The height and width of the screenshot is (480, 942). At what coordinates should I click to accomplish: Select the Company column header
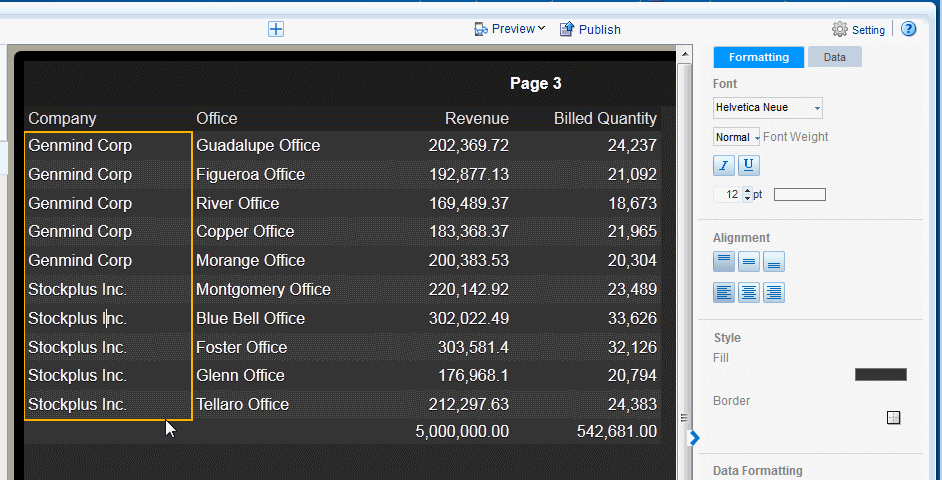click(62, 118)
